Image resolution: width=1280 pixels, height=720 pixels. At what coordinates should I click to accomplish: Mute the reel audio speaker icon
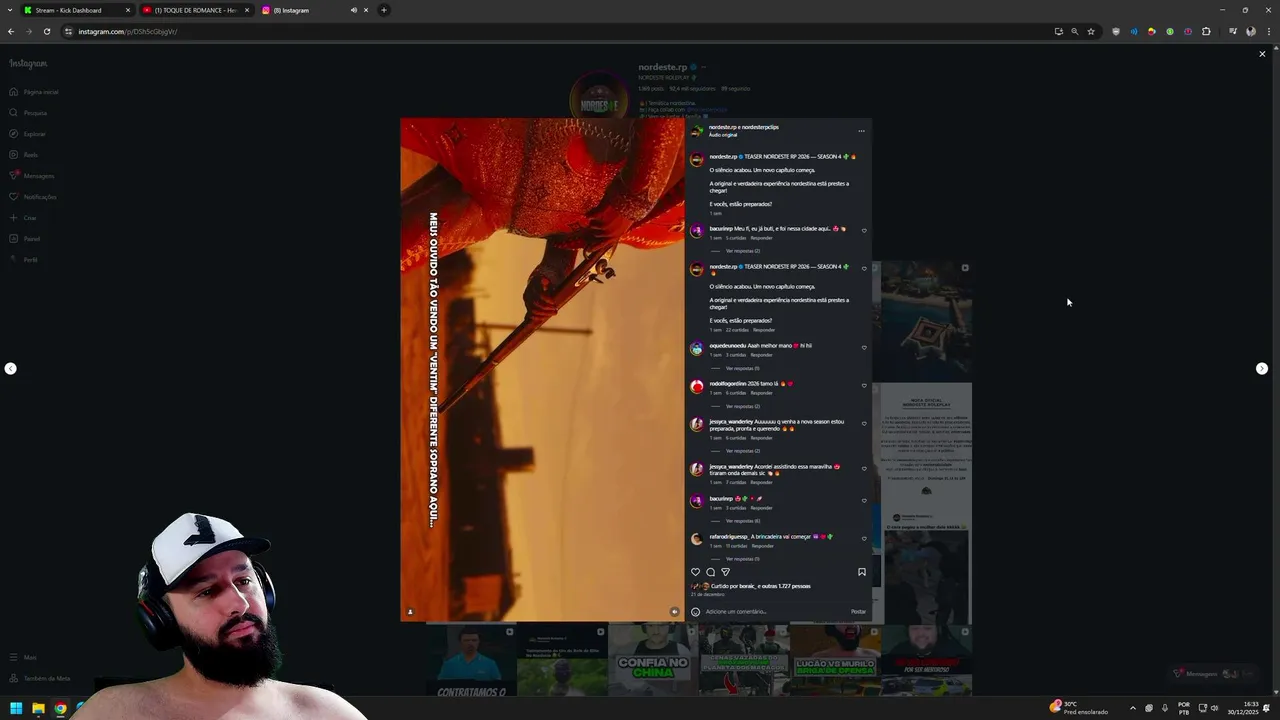(x=674, y=612)
